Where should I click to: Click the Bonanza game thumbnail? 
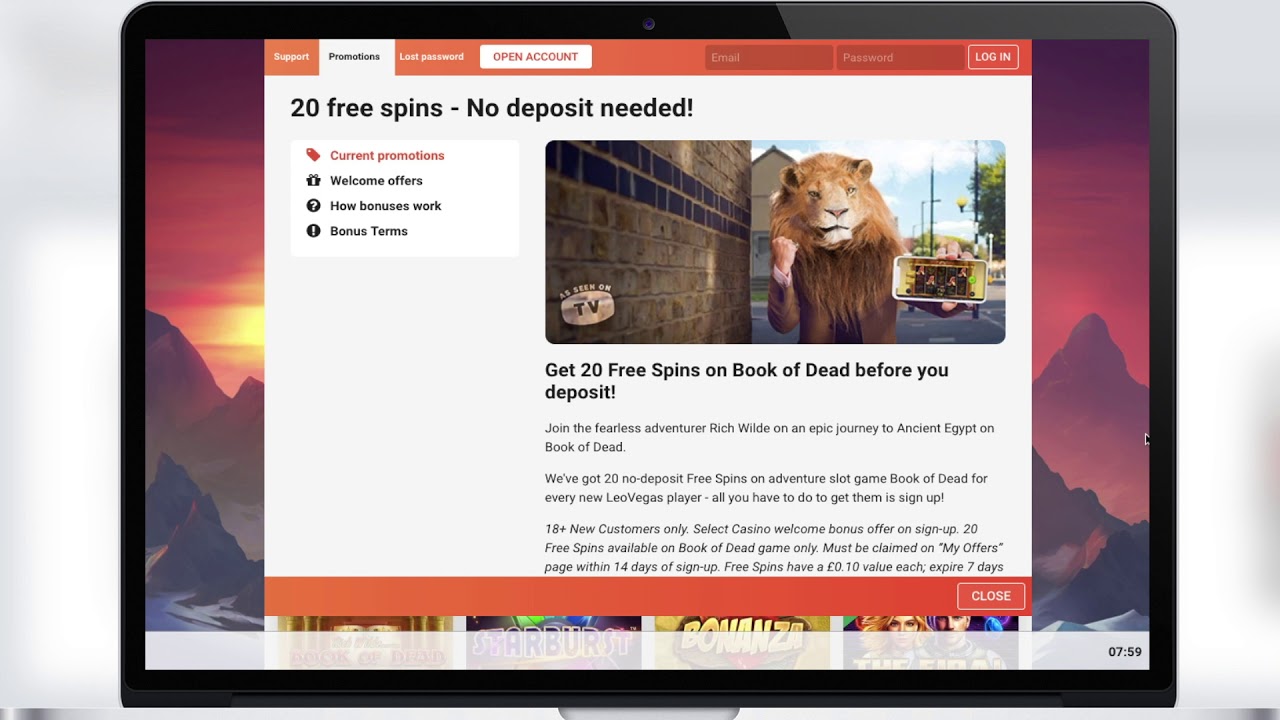click(742, 642)
